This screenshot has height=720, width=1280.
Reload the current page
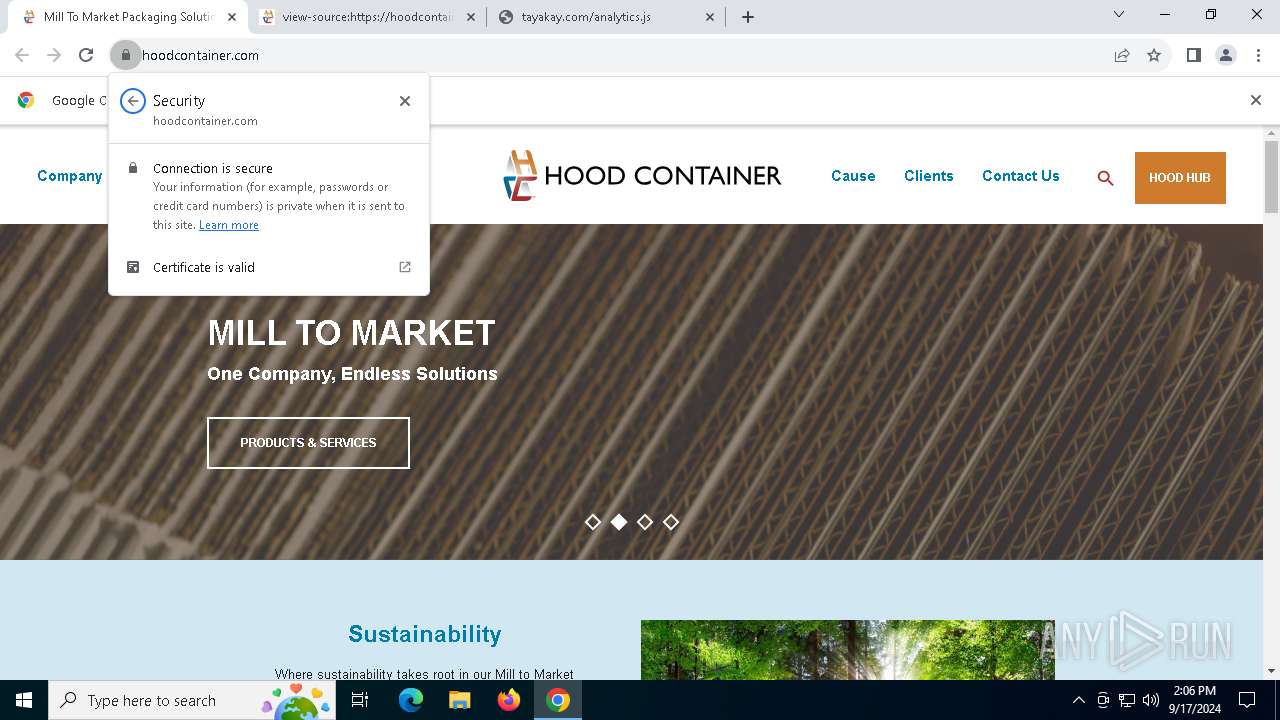pos(86,55)
